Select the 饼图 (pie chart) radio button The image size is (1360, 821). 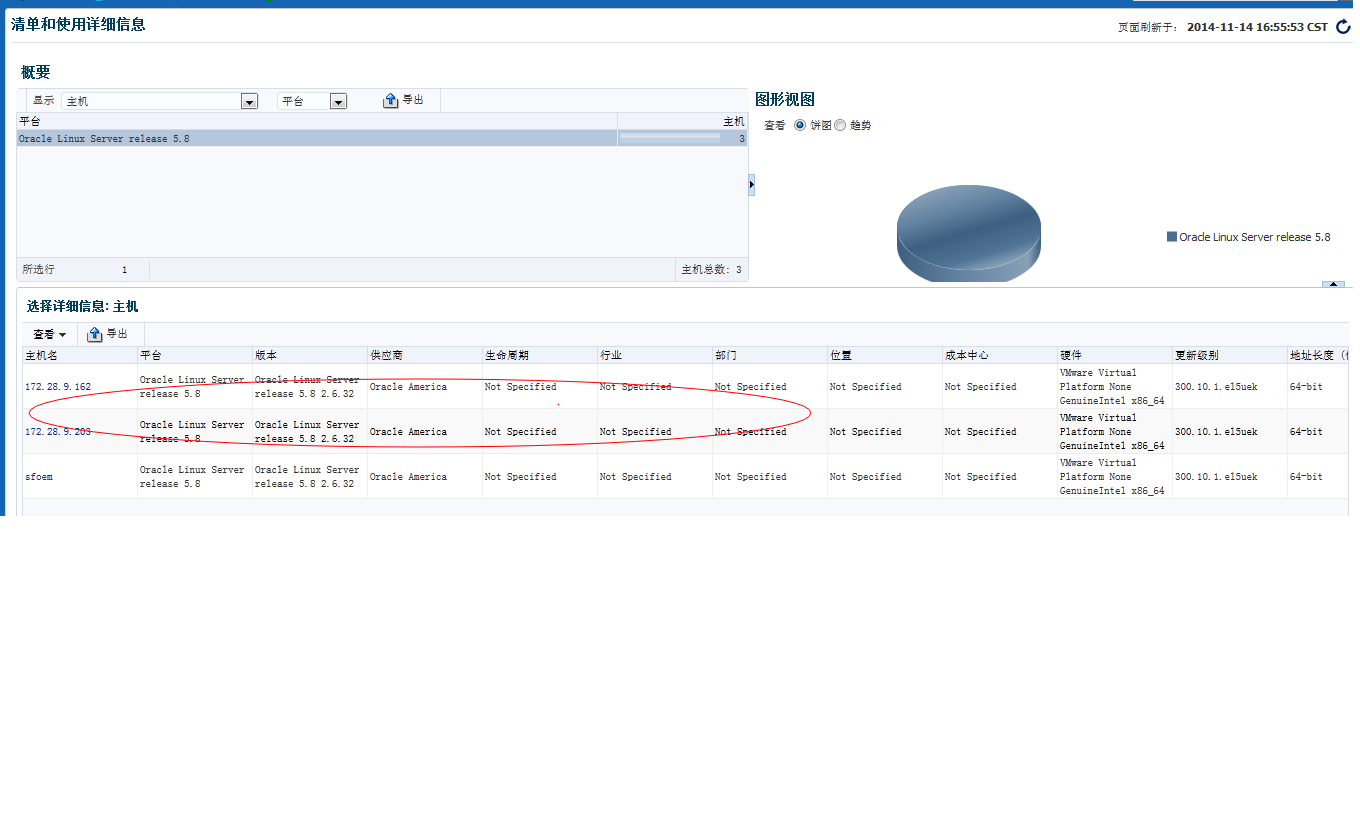point(800,125)
